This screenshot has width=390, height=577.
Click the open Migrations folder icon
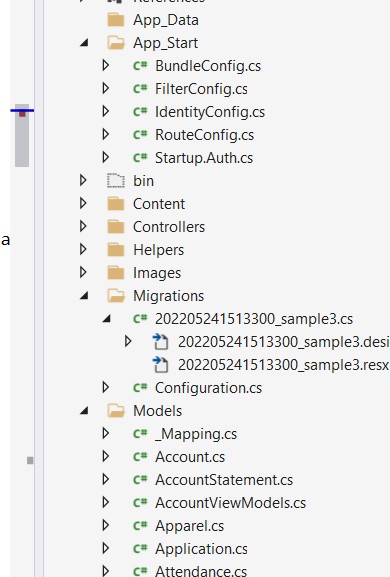(x=116, y=295)
